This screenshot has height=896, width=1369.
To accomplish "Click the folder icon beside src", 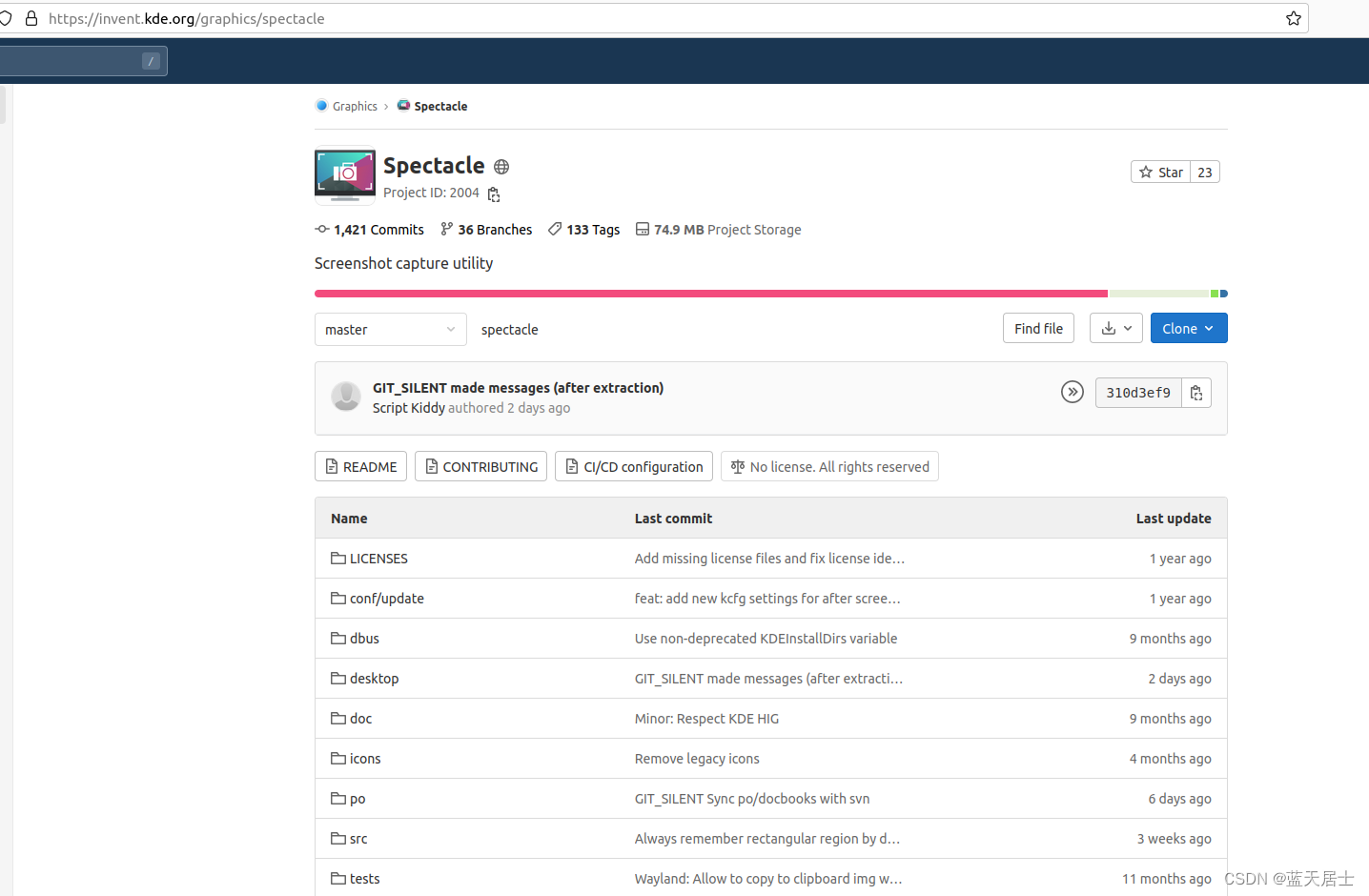I will tap(338, 839).
